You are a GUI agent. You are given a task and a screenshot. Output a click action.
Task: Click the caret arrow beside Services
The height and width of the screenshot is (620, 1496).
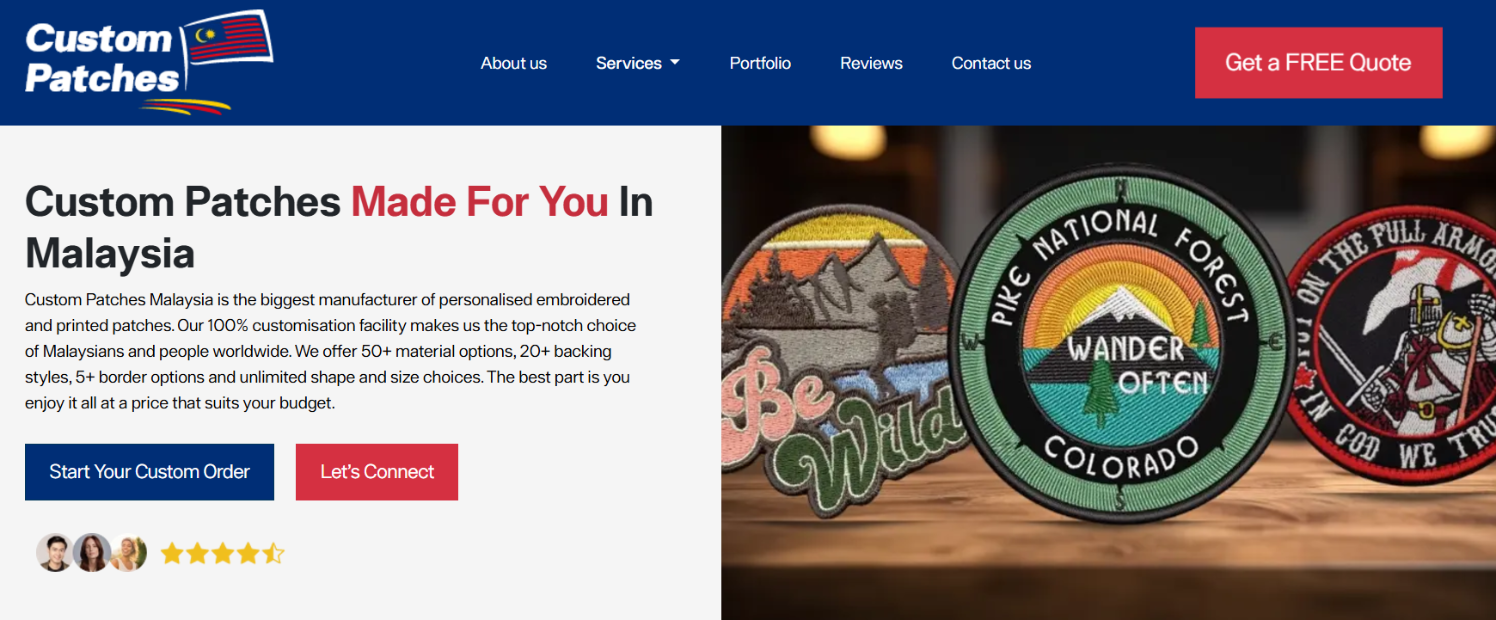[675, 63]
